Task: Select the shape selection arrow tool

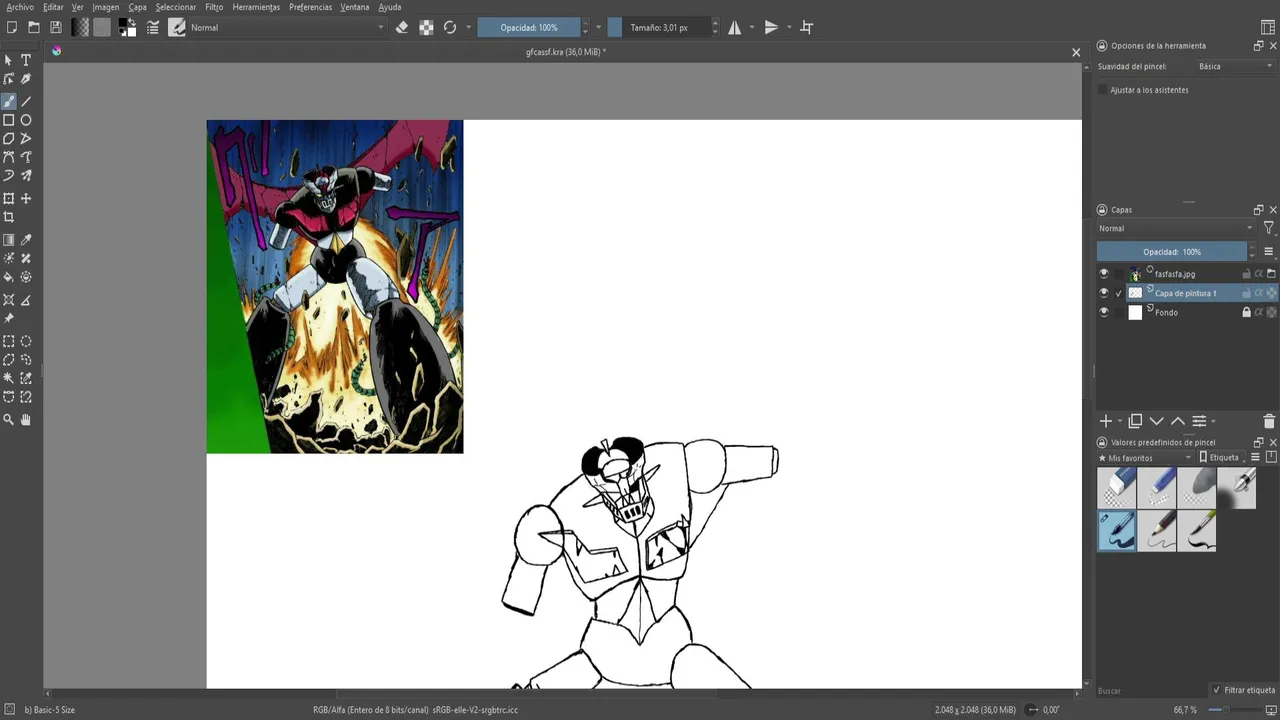Action: [x=9, y=60]
